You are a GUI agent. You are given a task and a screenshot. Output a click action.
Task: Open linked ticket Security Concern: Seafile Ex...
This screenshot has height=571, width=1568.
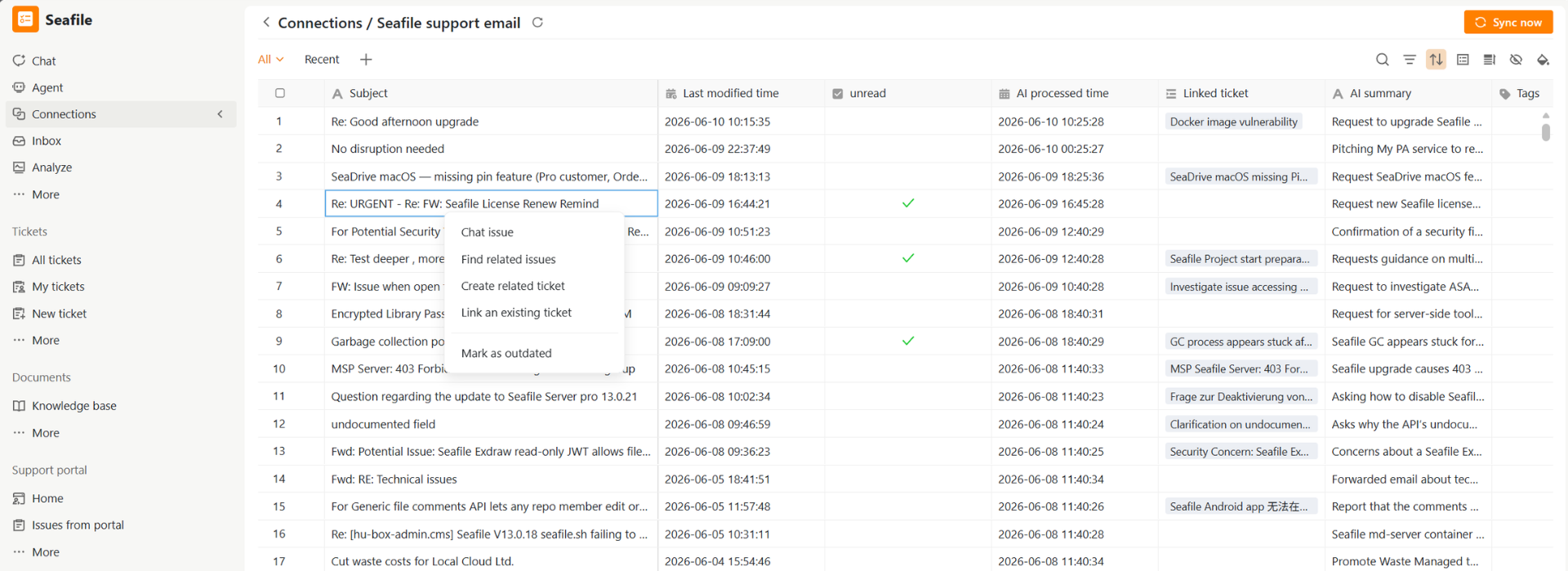1241,452
